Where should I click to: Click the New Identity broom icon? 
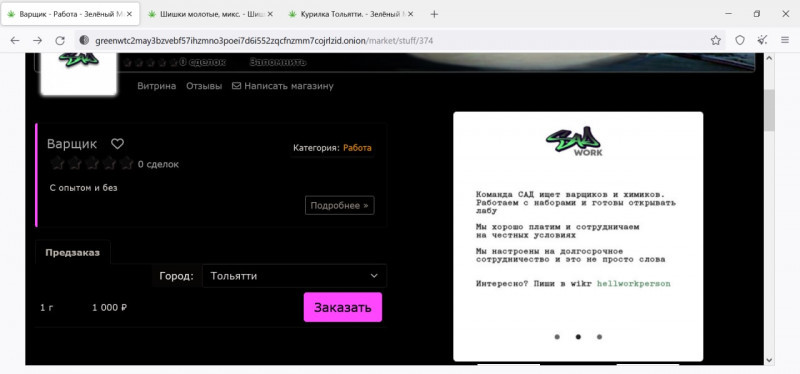click(762, 40)
